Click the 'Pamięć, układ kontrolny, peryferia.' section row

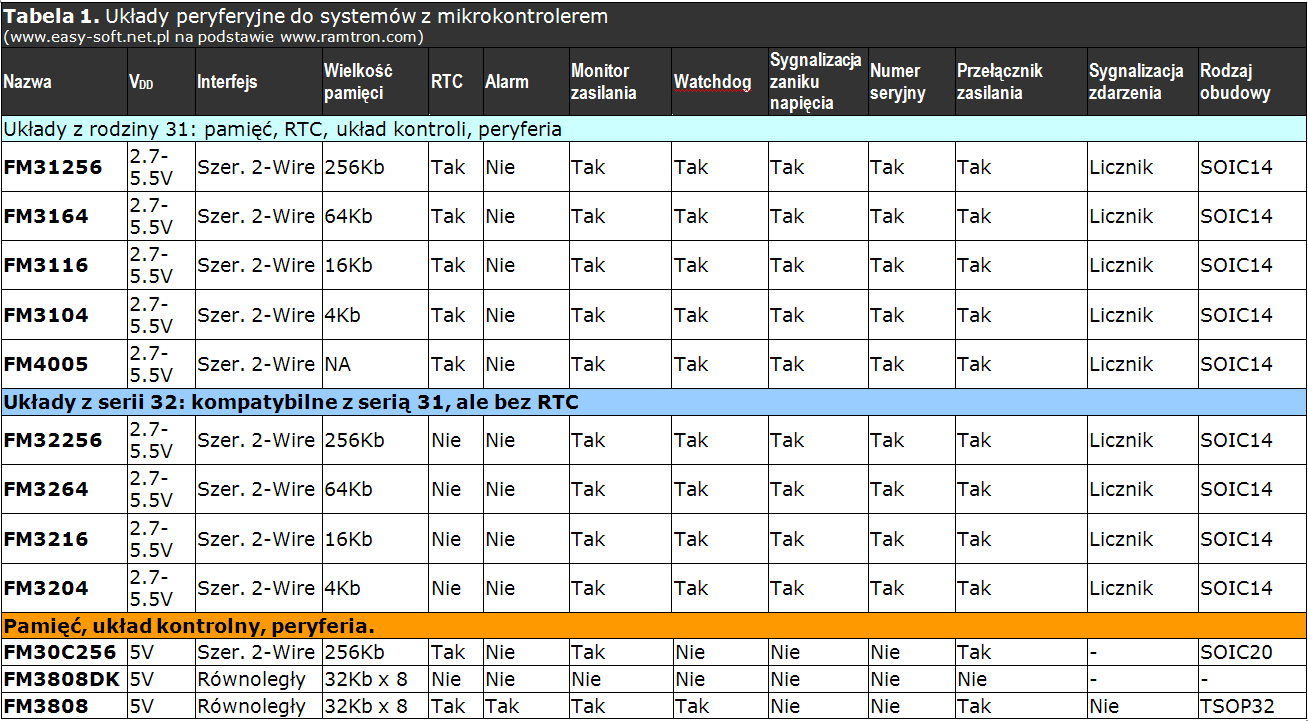(x=654, y=627)
